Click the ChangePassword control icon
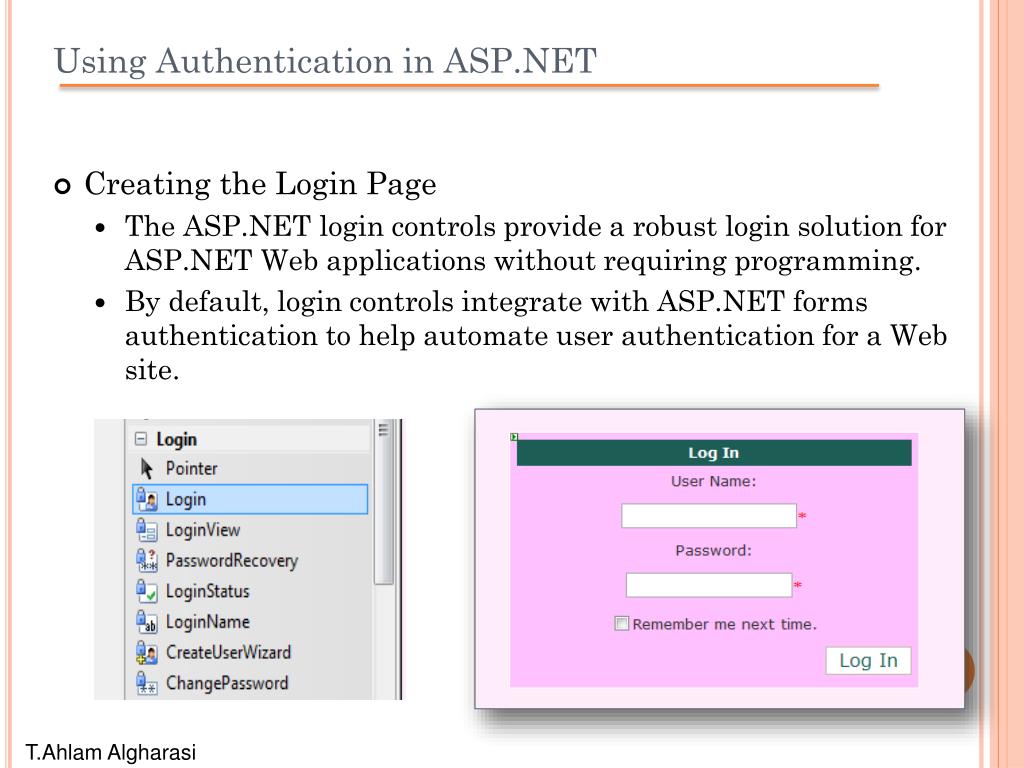This screenshot has height=768, width=1024. [147, 683]
